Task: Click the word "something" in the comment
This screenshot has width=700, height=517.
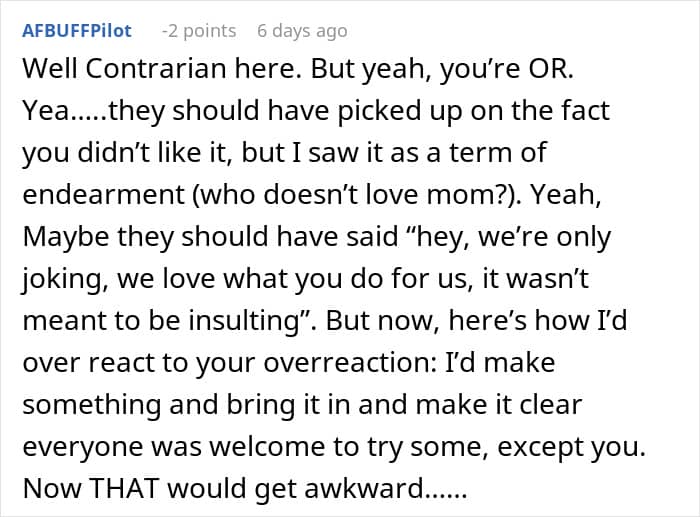Action: (91, 405)
